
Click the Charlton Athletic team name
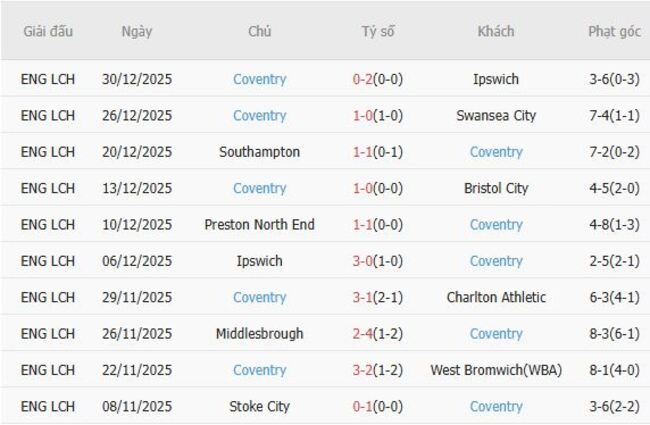[x=496, y=298]
